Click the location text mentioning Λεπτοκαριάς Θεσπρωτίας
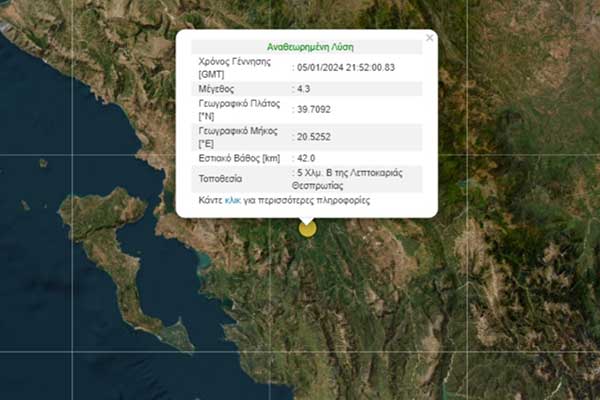The width and height of the screenshot is (600, 400). [x=350, y=178]
